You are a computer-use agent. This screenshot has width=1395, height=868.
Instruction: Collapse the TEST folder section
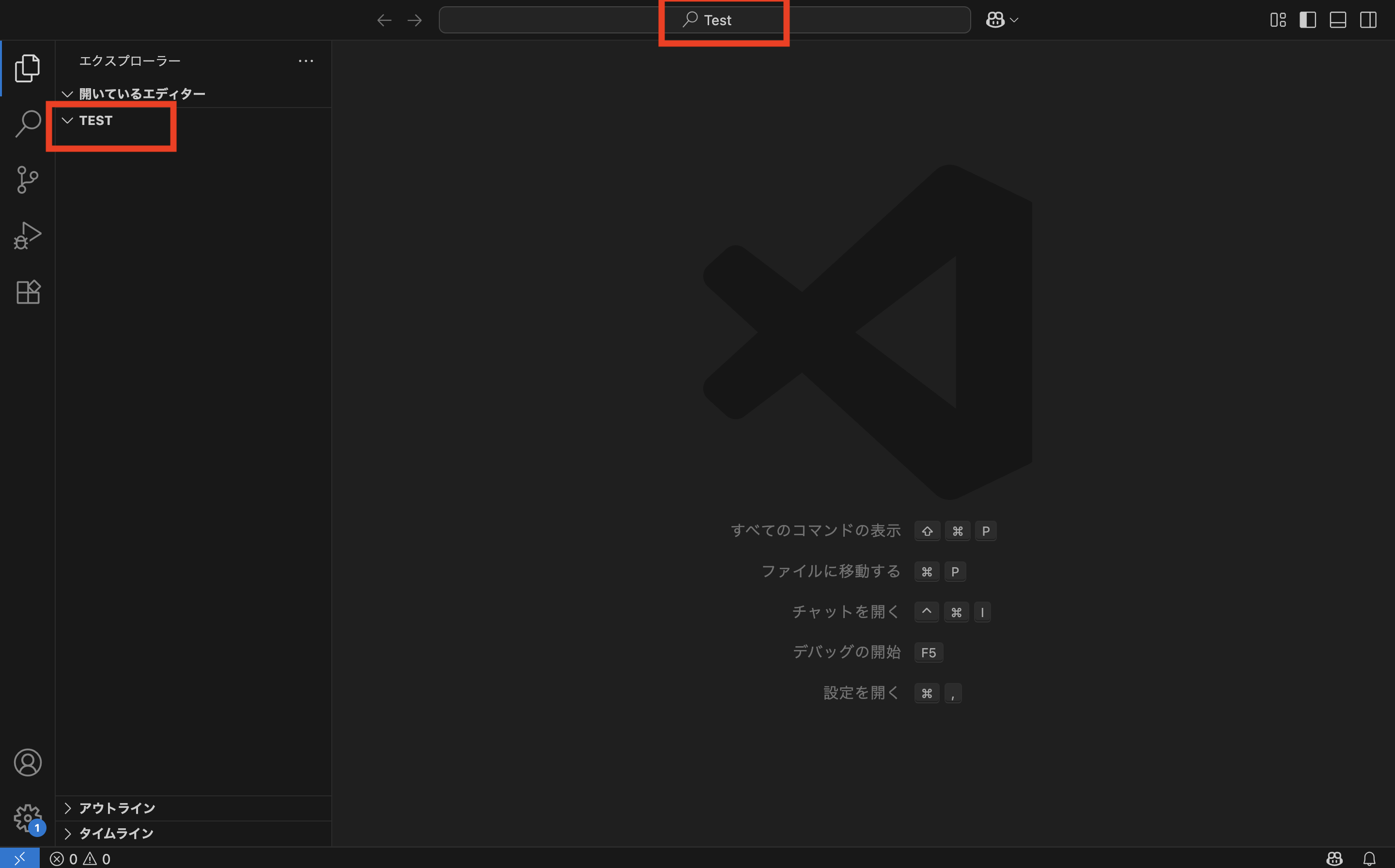[x=95, y=121]
